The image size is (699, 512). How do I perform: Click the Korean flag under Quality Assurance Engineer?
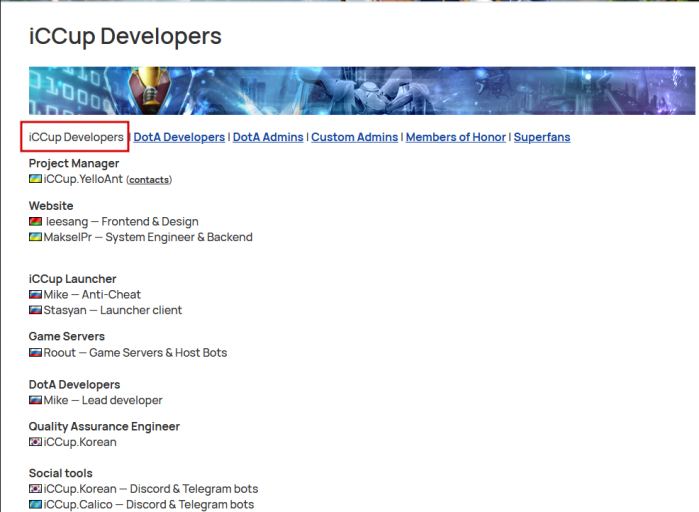tap(35, 442)
